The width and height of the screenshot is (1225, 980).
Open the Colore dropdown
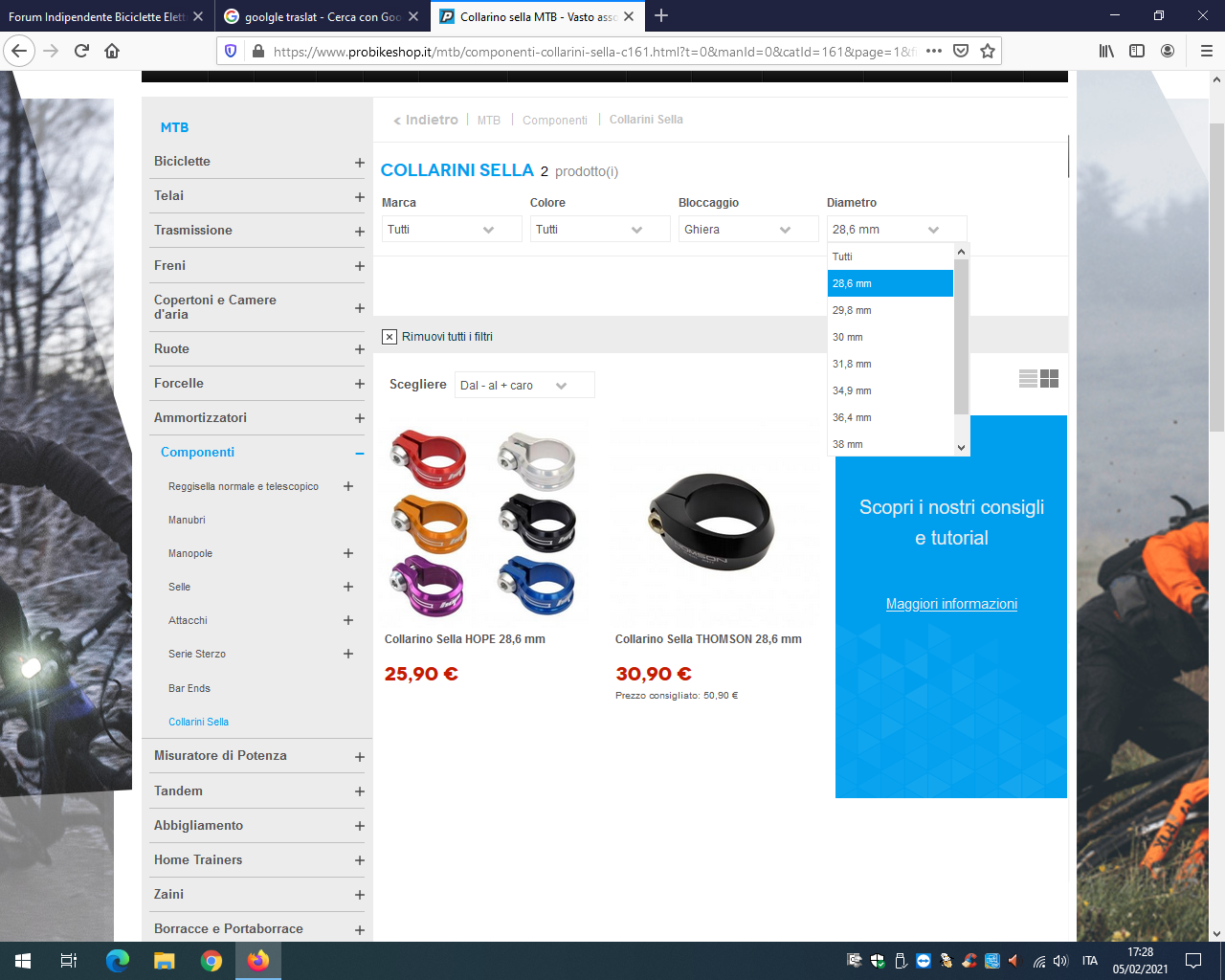tap(600, 230)
